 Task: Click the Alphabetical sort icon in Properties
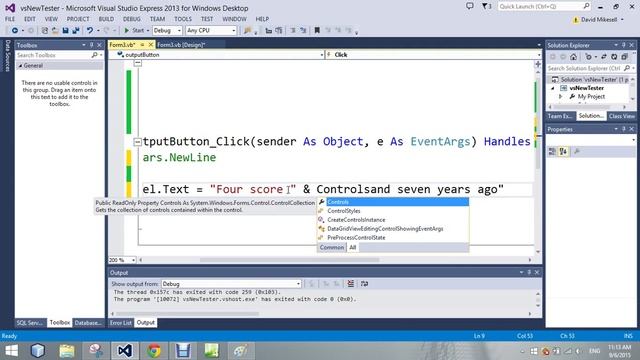[x=563, y=151]
